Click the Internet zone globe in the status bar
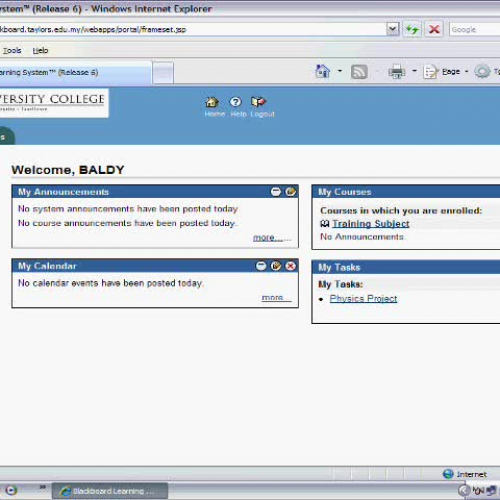The height and width of the screenshot is (500, 500). [x=448, y=474]
